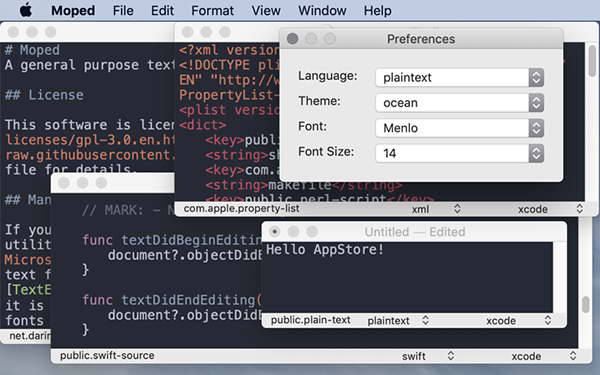This screenshot has width=600, height=375.
Task: Open the Theme dropdown showing ocean
Action: [459, 103]
